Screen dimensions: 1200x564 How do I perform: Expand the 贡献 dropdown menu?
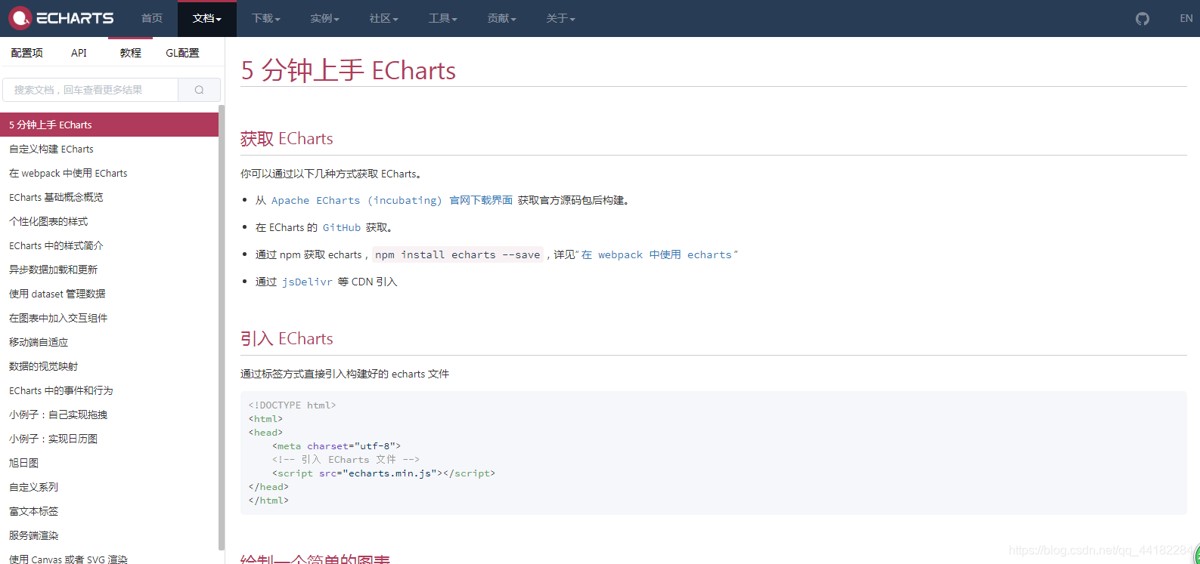pos(502,18)
